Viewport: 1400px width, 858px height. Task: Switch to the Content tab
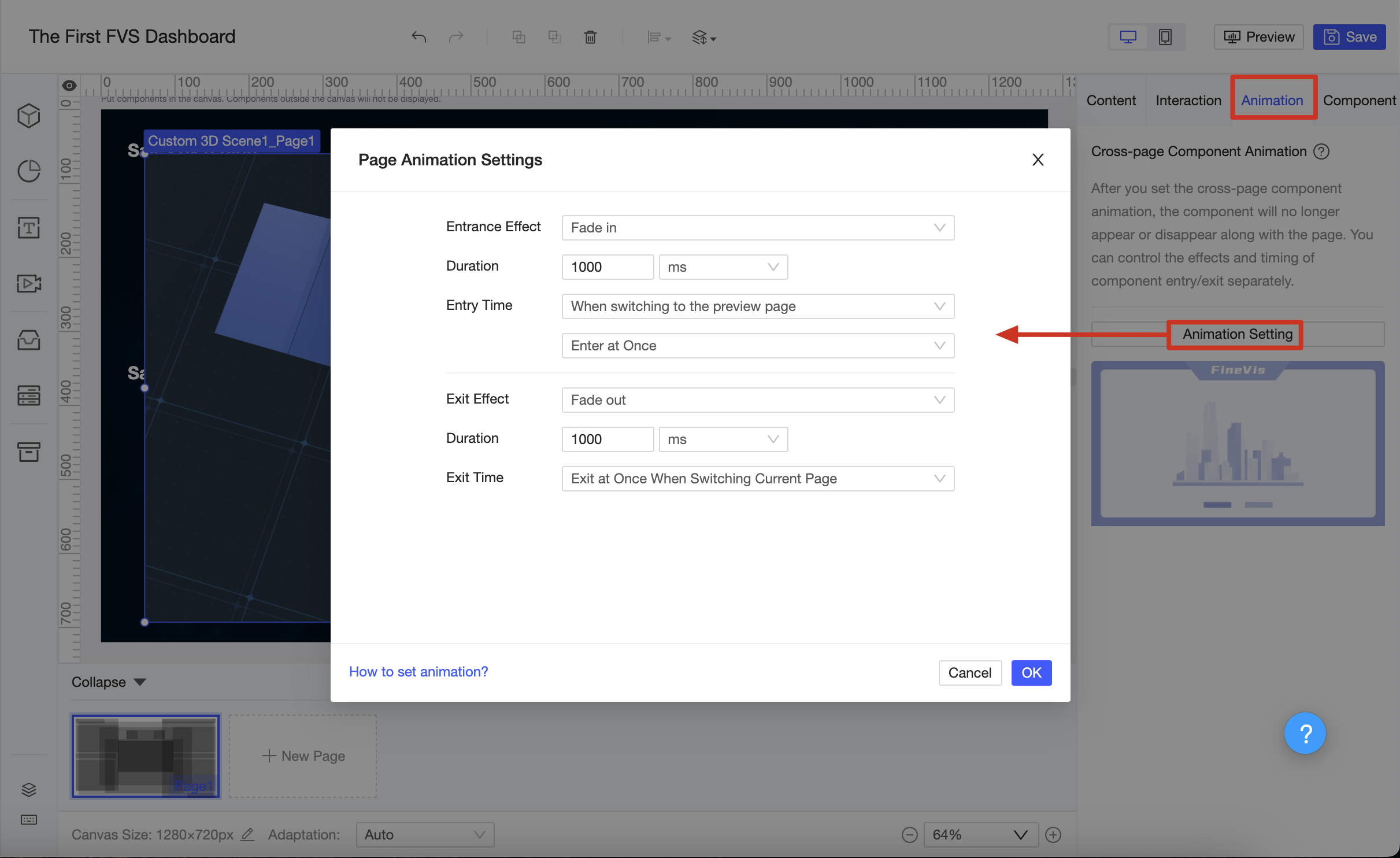pyautogui.click(x=1111, y=99)
